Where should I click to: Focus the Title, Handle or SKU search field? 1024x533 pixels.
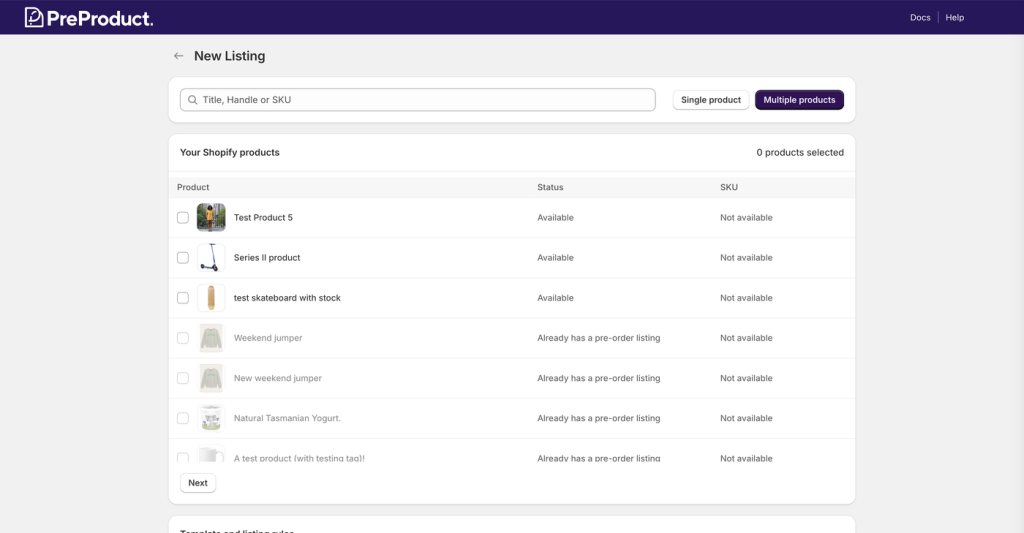417,100
